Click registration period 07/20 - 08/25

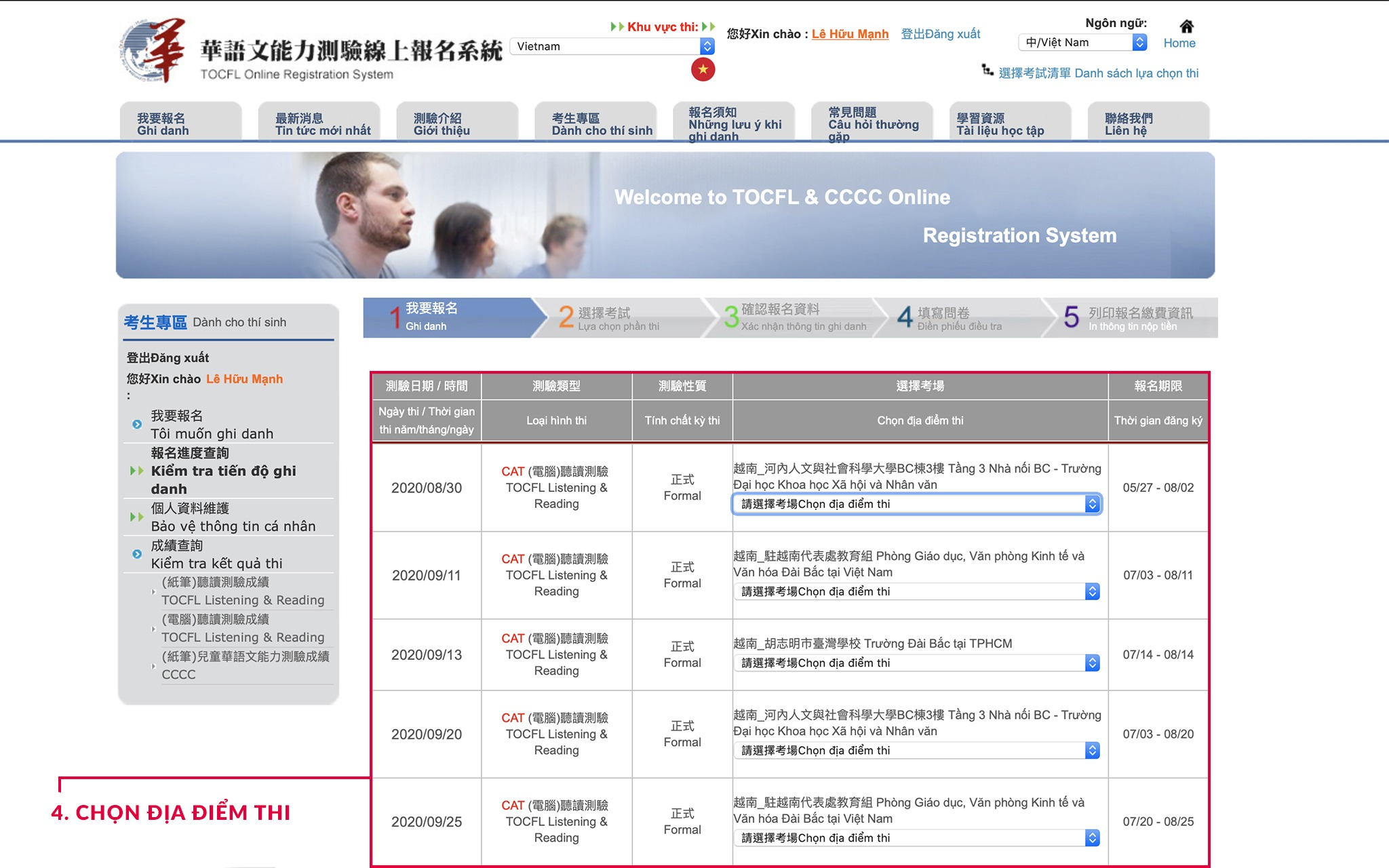coord(1158,821)
